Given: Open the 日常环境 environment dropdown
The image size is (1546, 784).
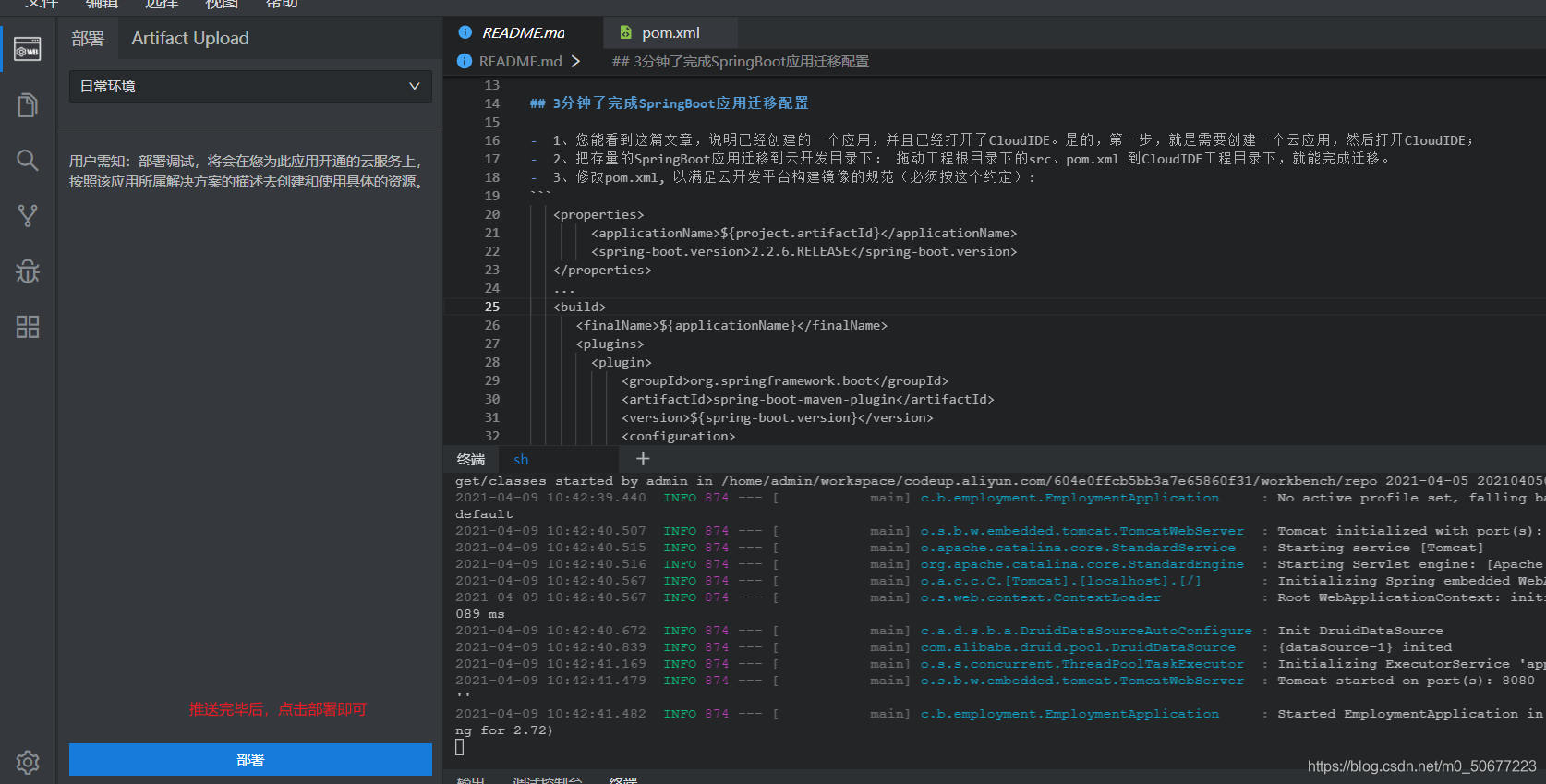Looking at the screenshot, I should tap(250, 86).
